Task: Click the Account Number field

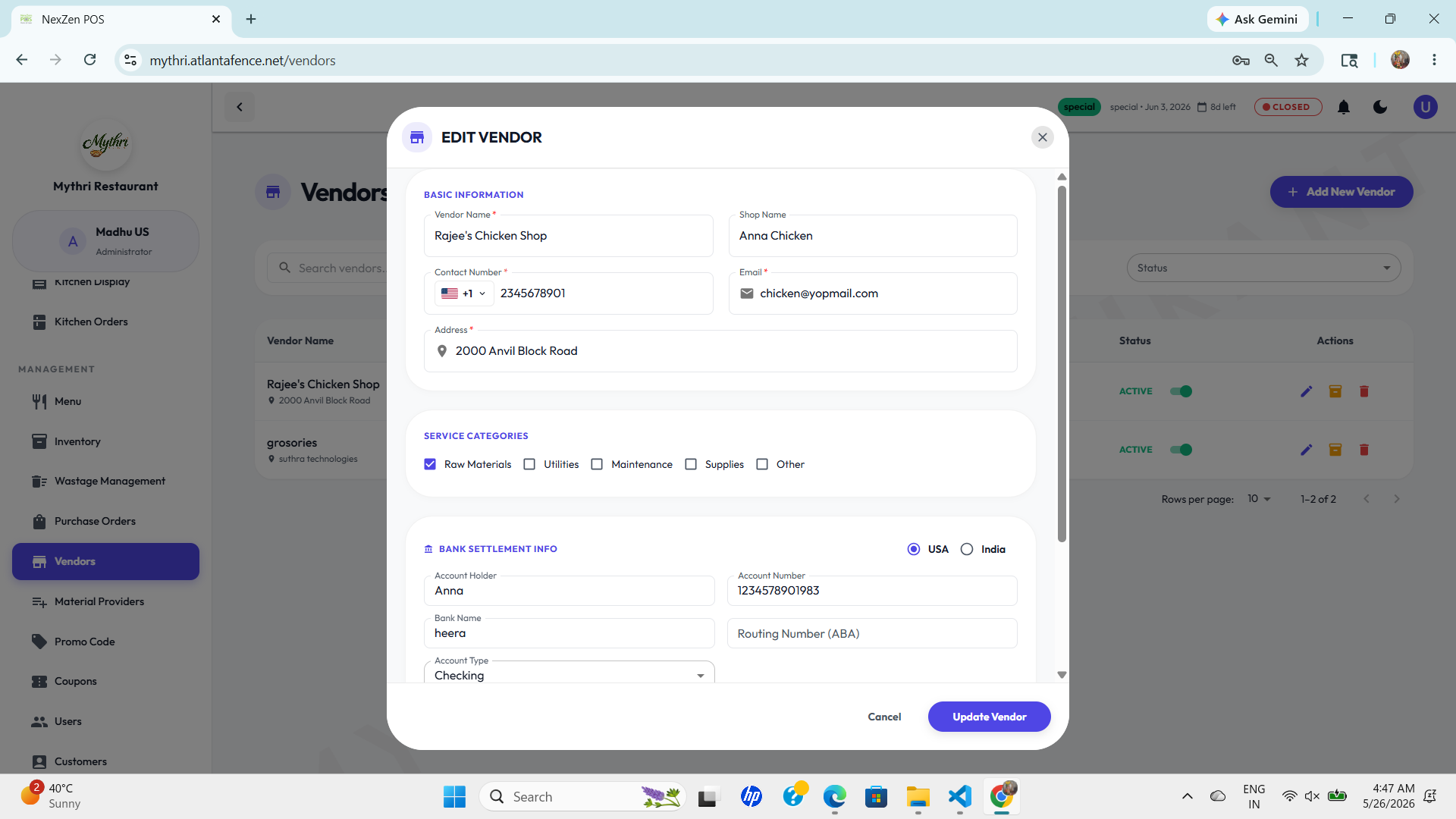Action: coord(872,591)
